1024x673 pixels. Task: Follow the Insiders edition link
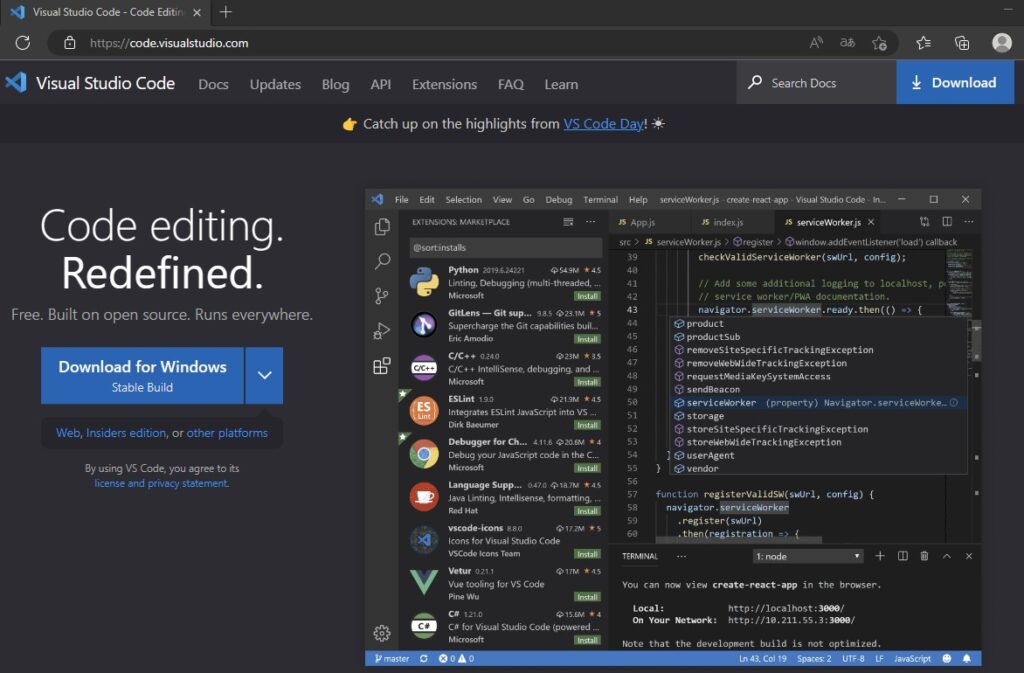pyautogui.click(x=126, y=433)
